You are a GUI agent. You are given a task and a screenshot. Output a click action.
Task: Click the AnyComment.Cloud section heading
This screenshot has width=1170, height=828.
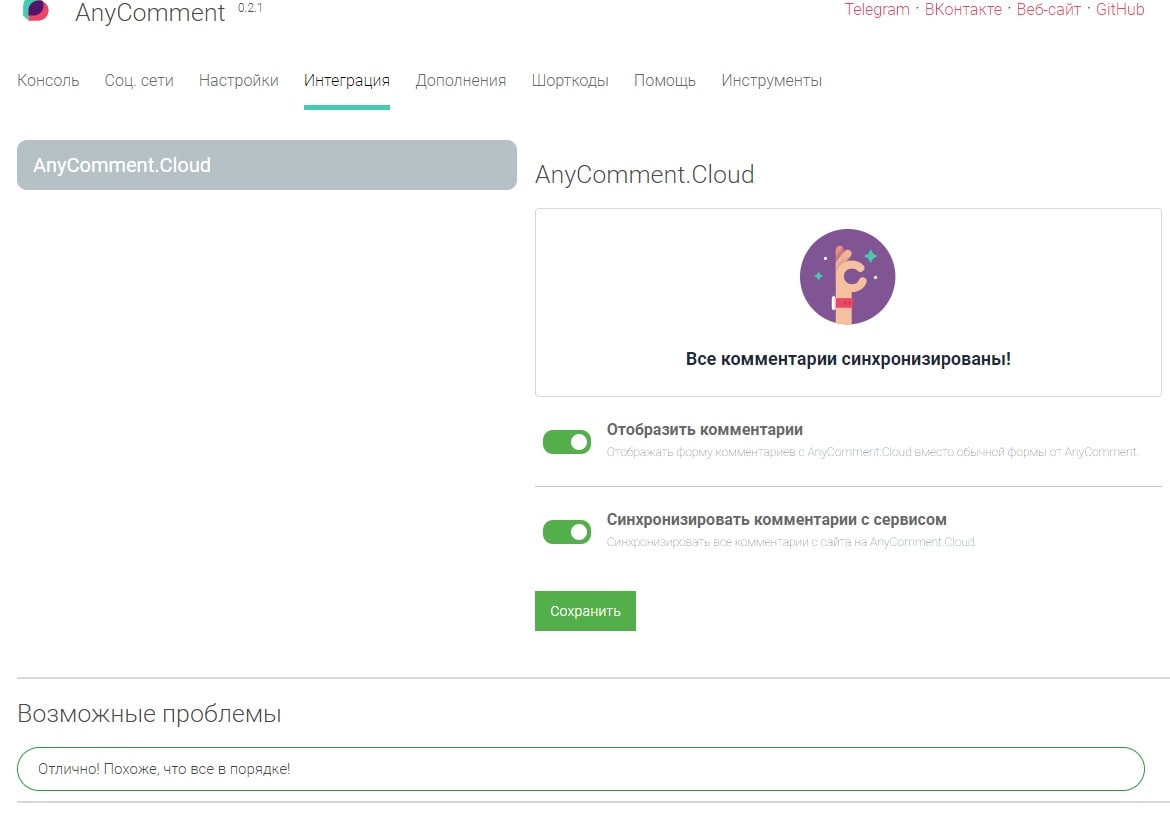645,175
